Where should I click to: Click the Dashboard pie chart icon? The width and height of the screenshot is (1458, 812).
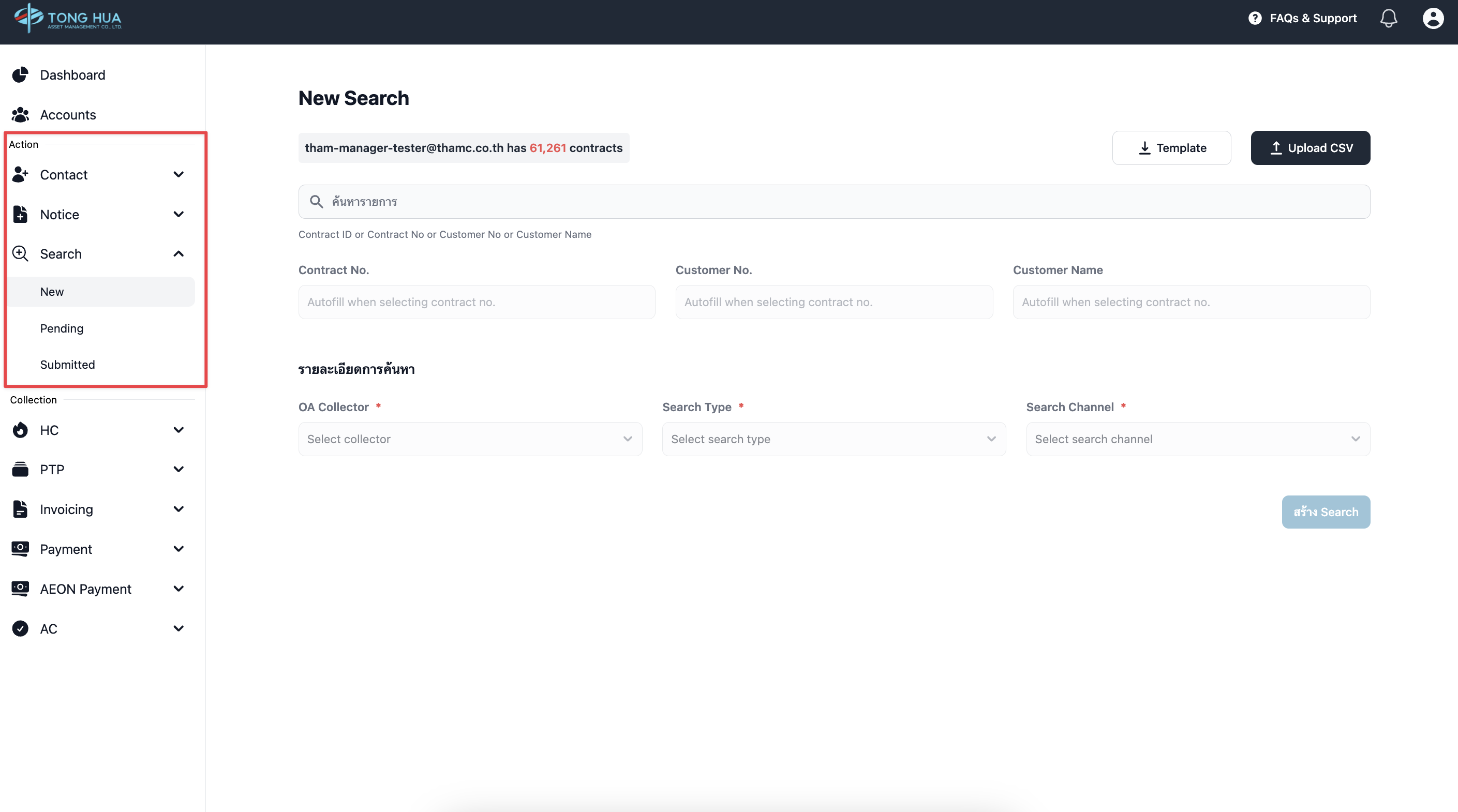point(20,74)
